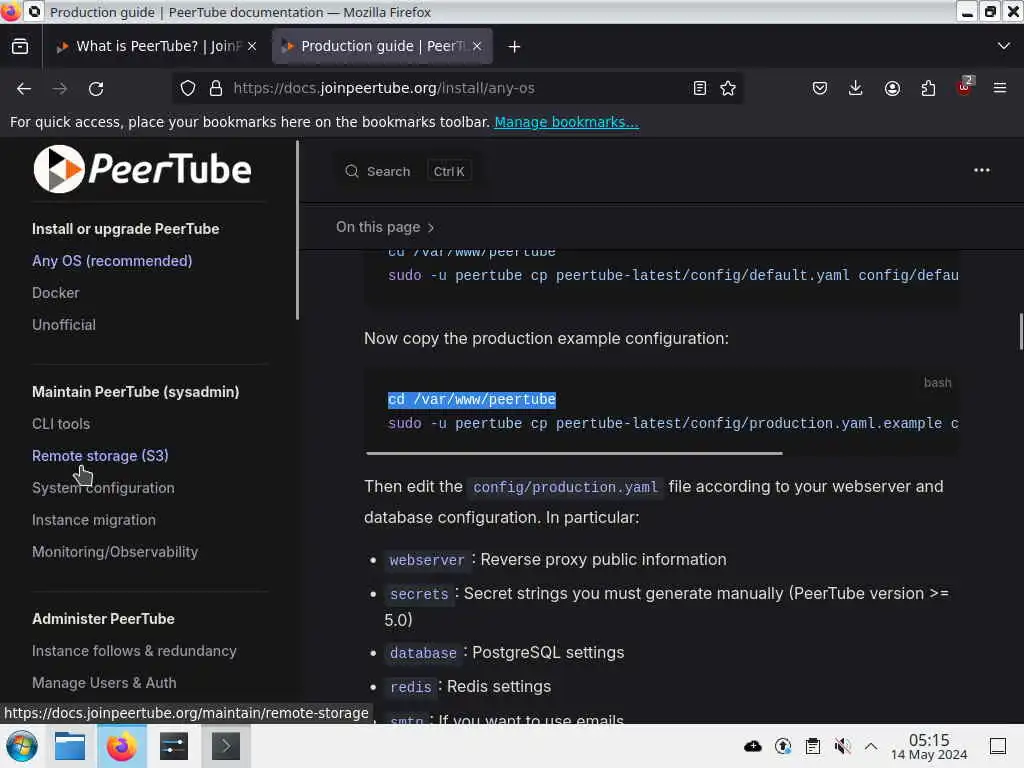Open settings mixer app in taskbar
Screen dimensions: 1024x768
coord(174,746)
